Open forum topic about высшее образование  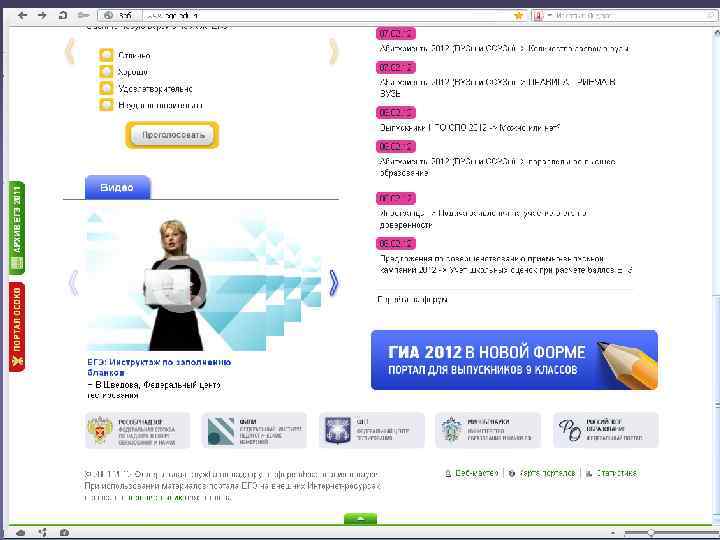pos(497,167)
